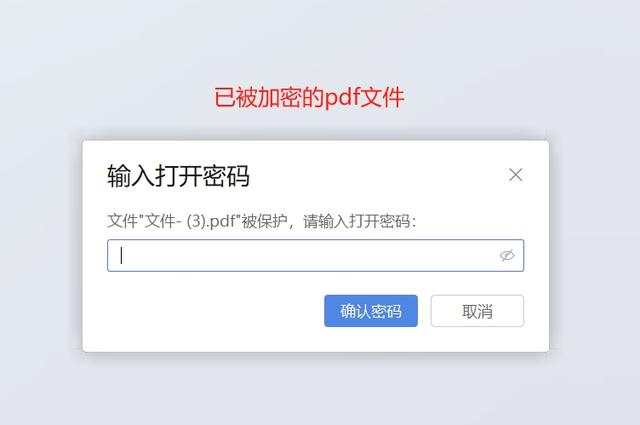Viewport: 640px width, 425px height.
Task: Click the 输入打开密码 dialog title
Action: point(178,176)
